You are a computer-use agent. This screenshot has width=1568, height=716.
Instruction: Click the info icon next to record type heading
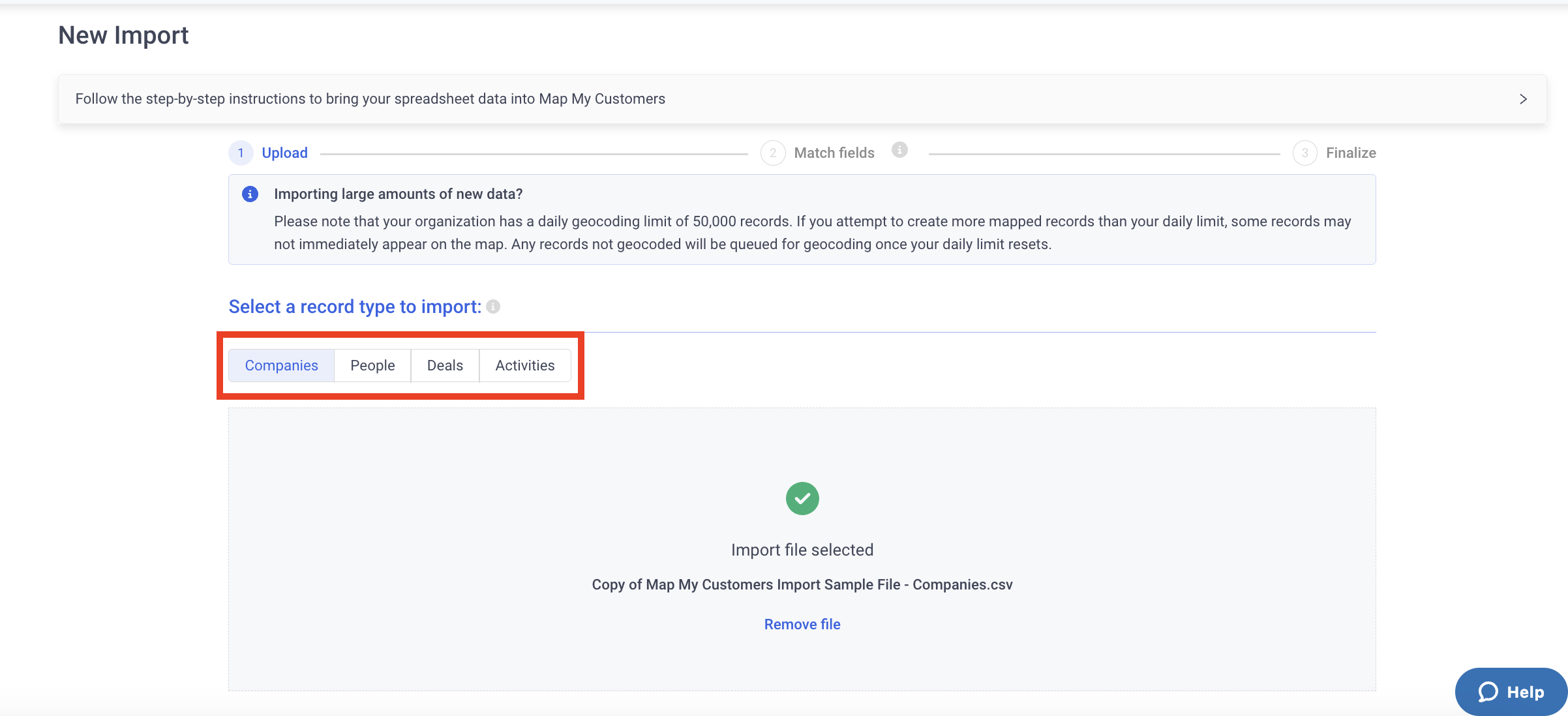pos(493,306)
